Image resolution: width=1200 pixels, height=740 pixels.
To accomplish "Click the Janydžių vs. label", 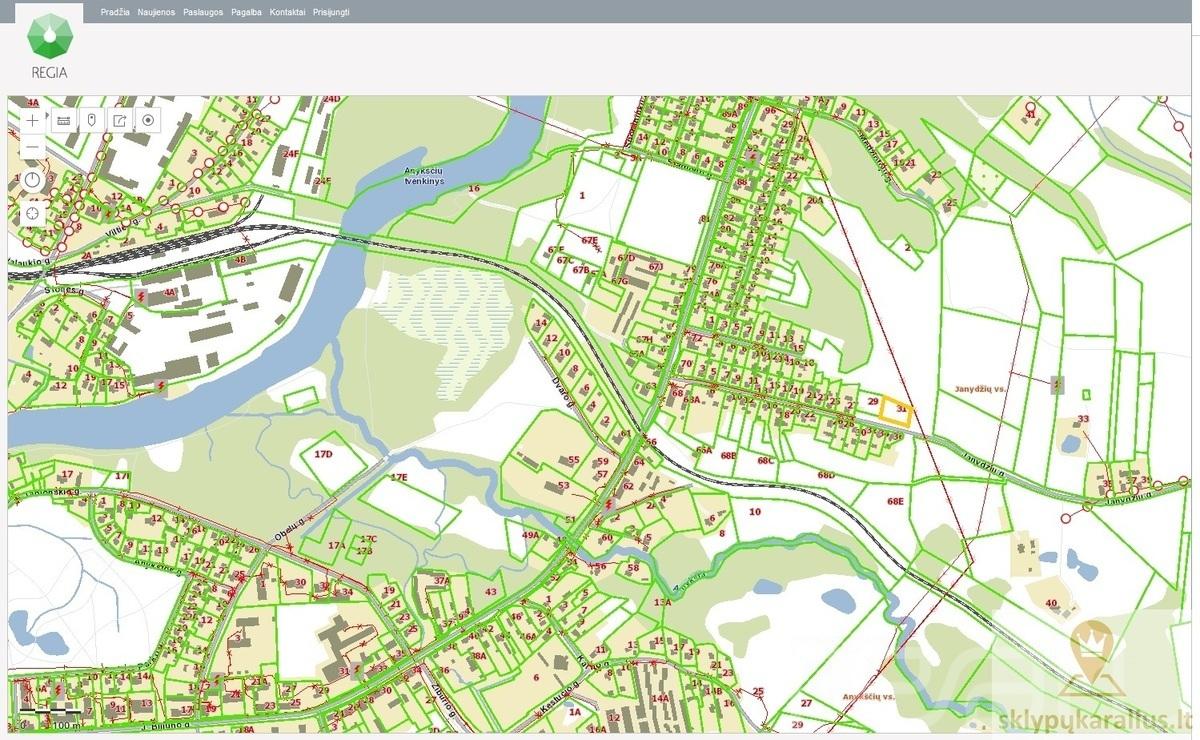I will 979,388.
